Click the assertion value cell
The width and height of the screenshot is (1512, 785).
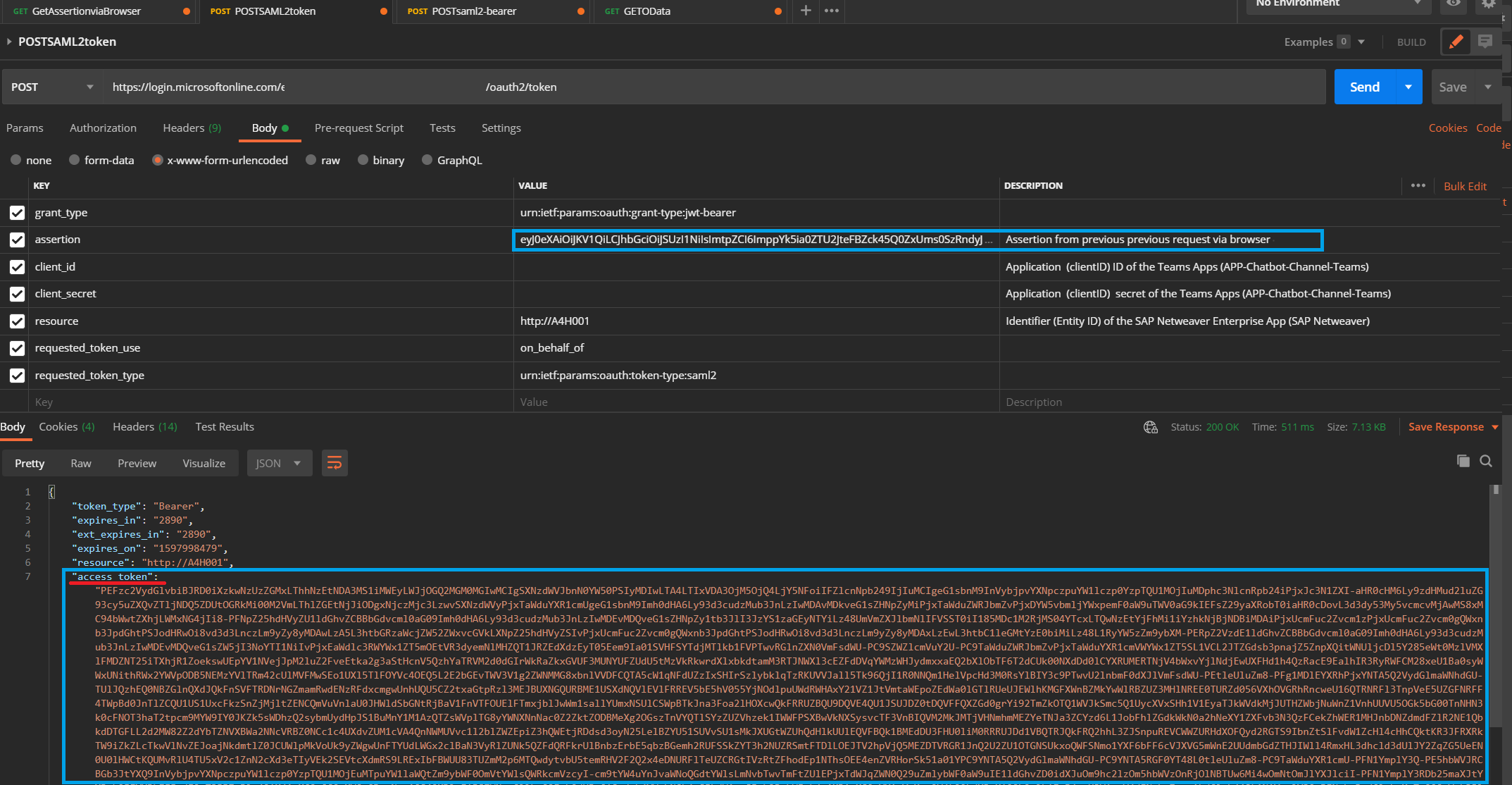point(756,240)
